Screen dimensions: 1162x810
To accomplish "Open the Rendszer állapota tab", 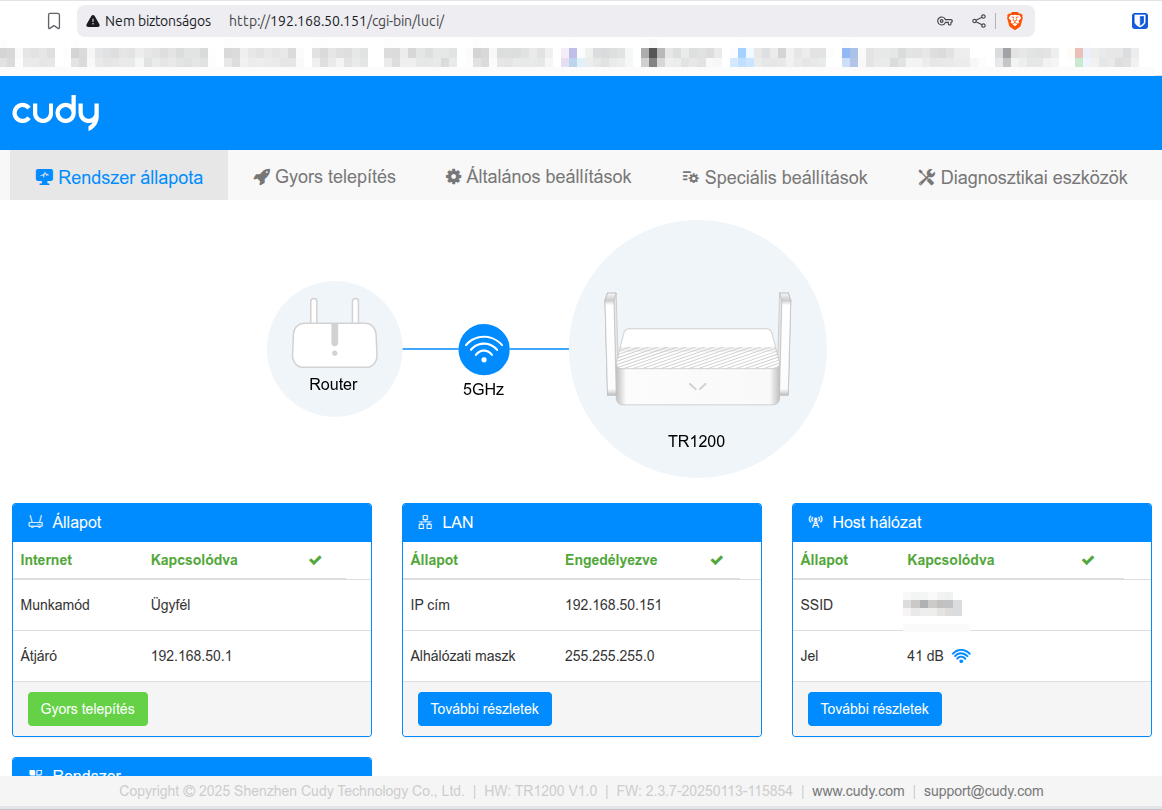I will click(119, 177).
